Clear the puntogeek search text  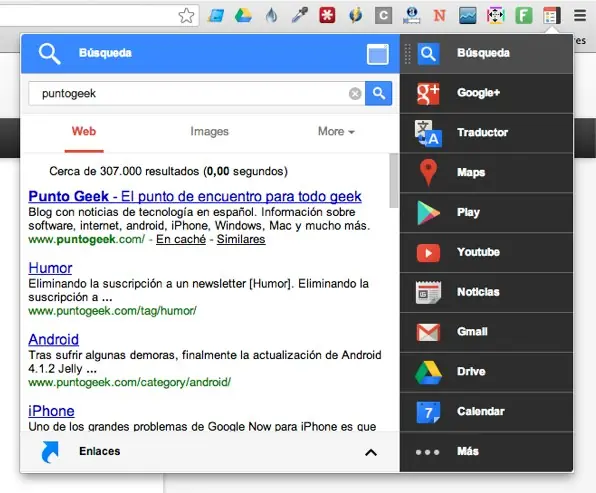click(355, 94)
